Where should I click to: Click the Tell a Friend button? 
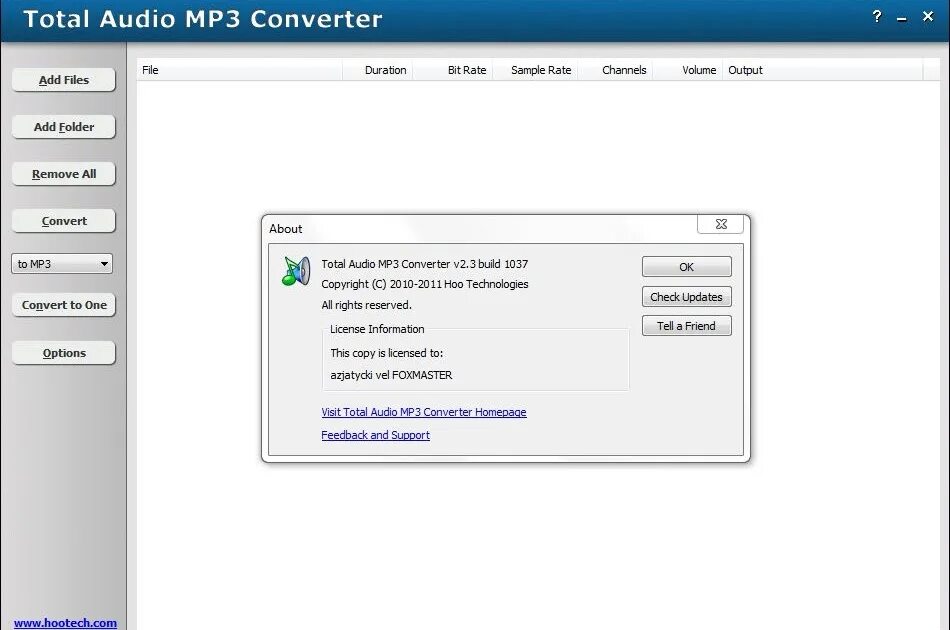[686, 326]
